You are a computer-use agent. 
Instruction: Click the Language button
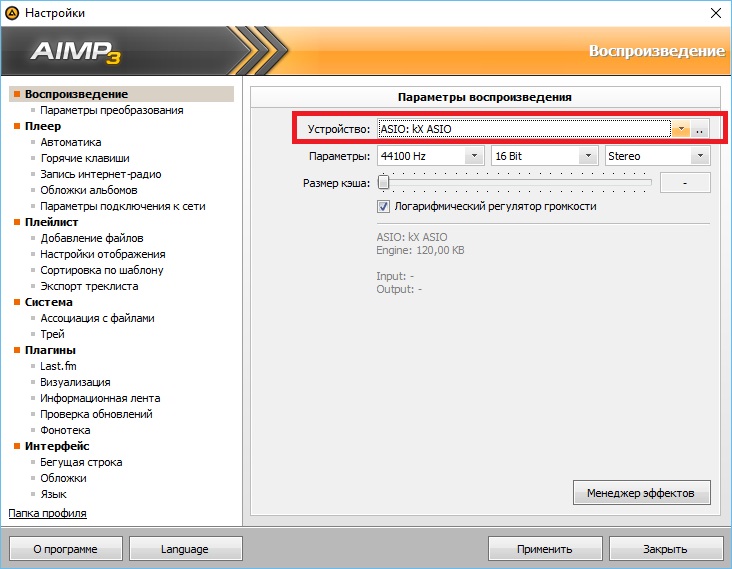pyautogui.click(x=185, y=549)
